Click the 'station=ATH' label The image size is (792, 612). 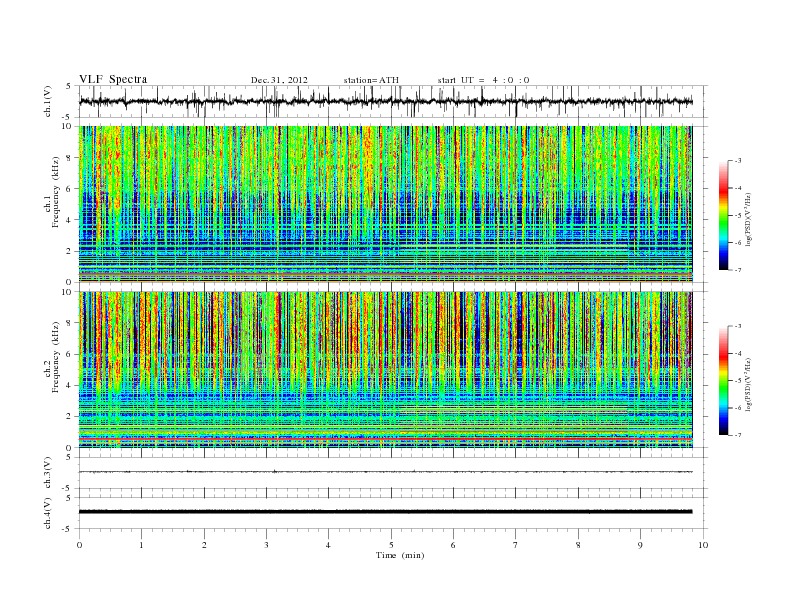point(371,80)
